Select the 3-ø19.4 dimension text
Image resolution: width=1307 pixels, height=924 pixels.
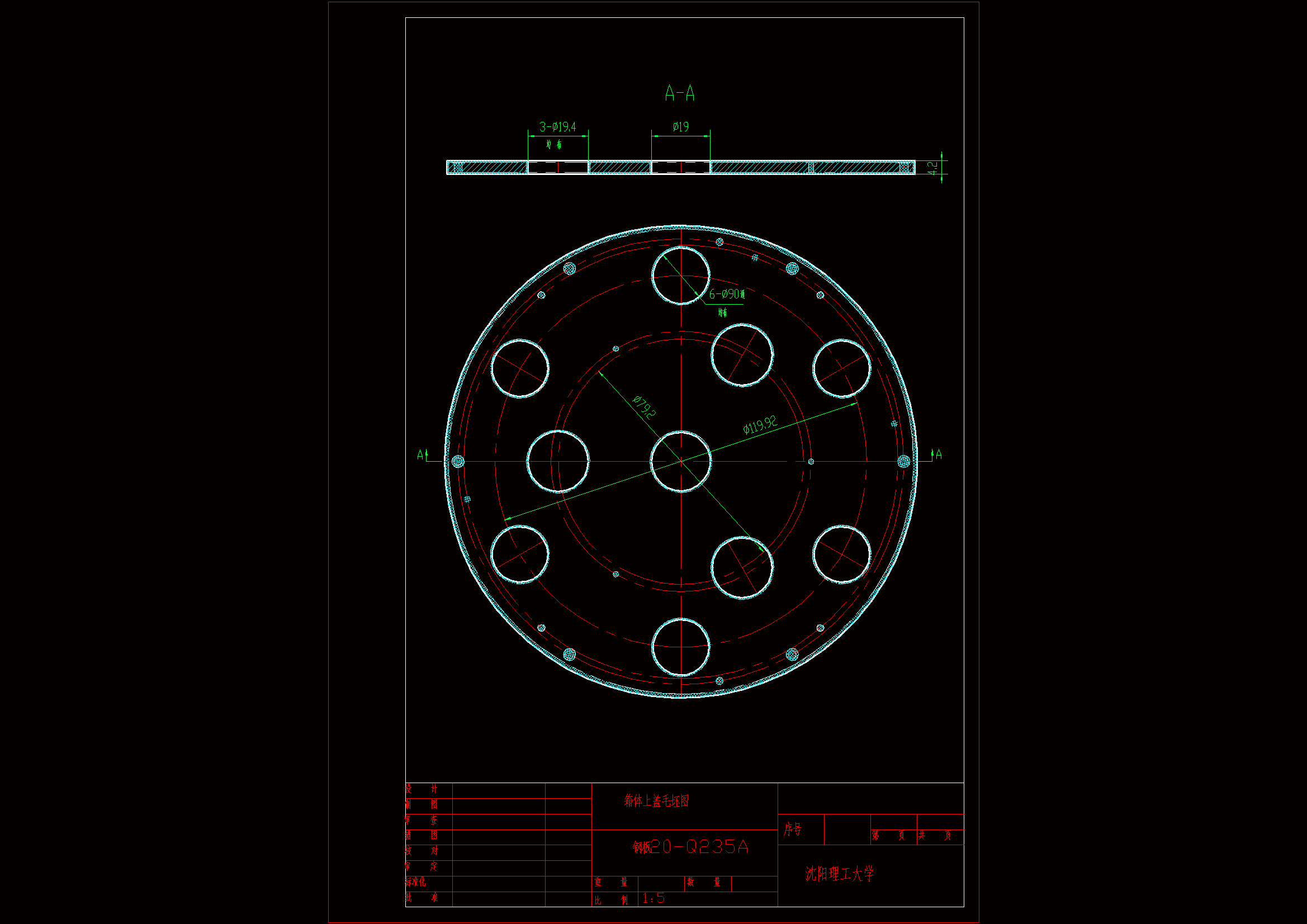[557, 127]
